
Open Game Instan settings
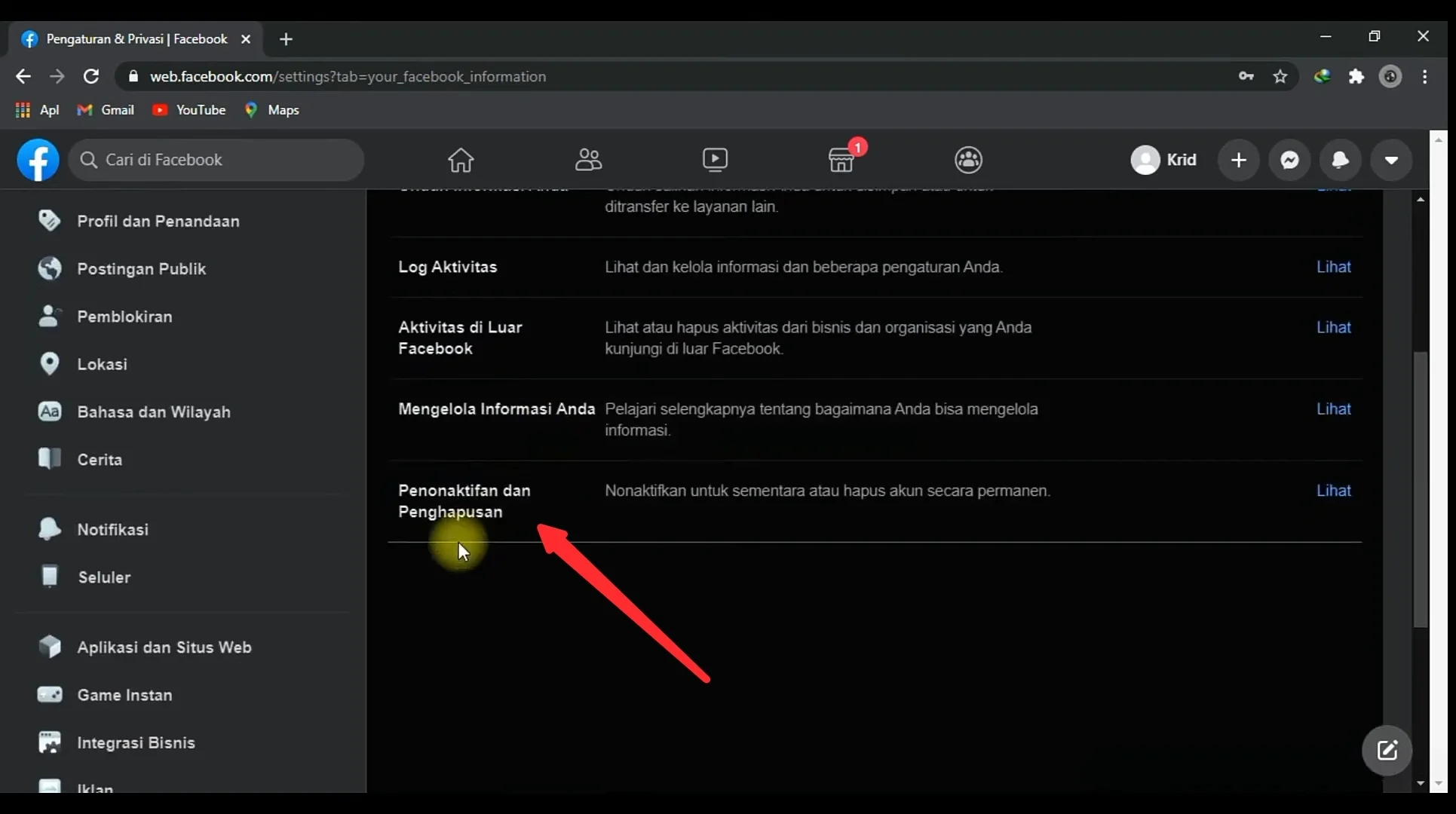coord(124,695)
